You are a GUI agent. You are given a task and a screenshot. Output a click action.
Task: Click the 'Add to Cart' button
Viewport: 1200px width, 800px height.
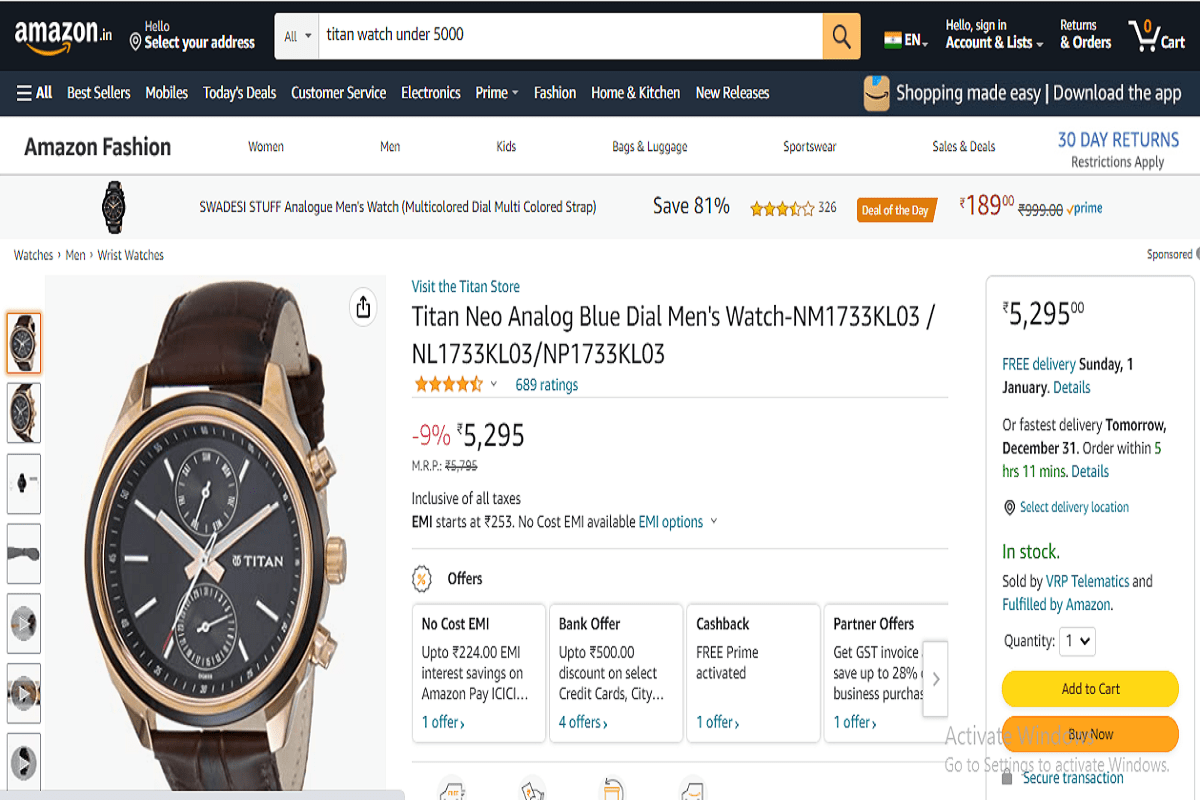(1089, 689)
